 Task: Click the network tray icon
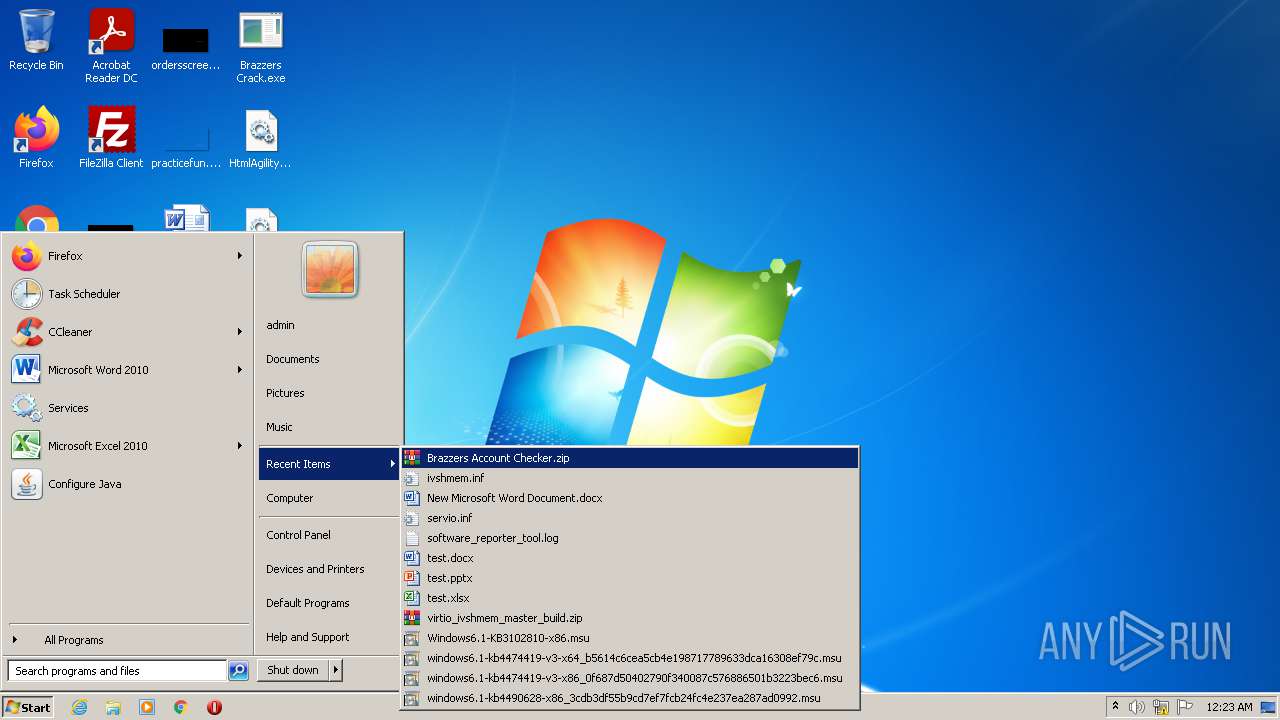point(1161,707)
